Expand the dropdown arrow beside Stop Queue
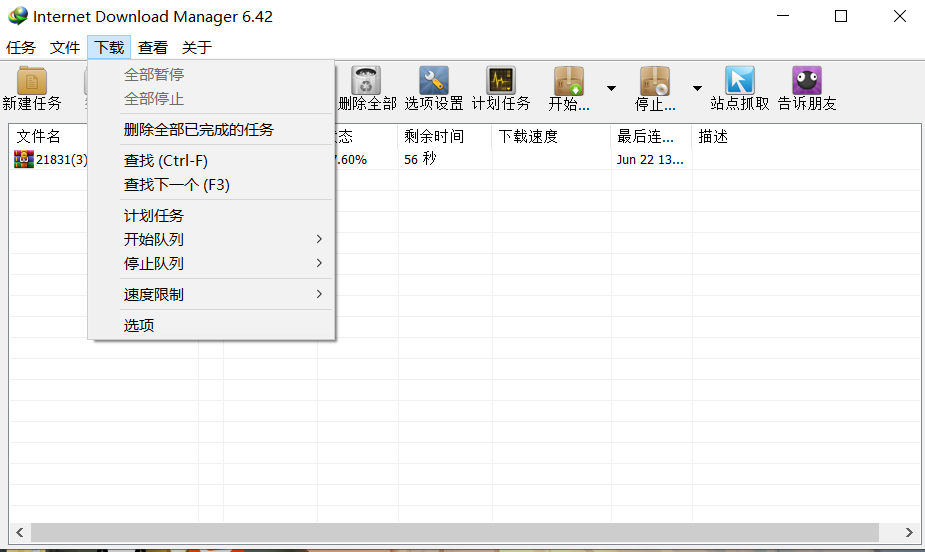The image size is (925, 552). (697, 88)
